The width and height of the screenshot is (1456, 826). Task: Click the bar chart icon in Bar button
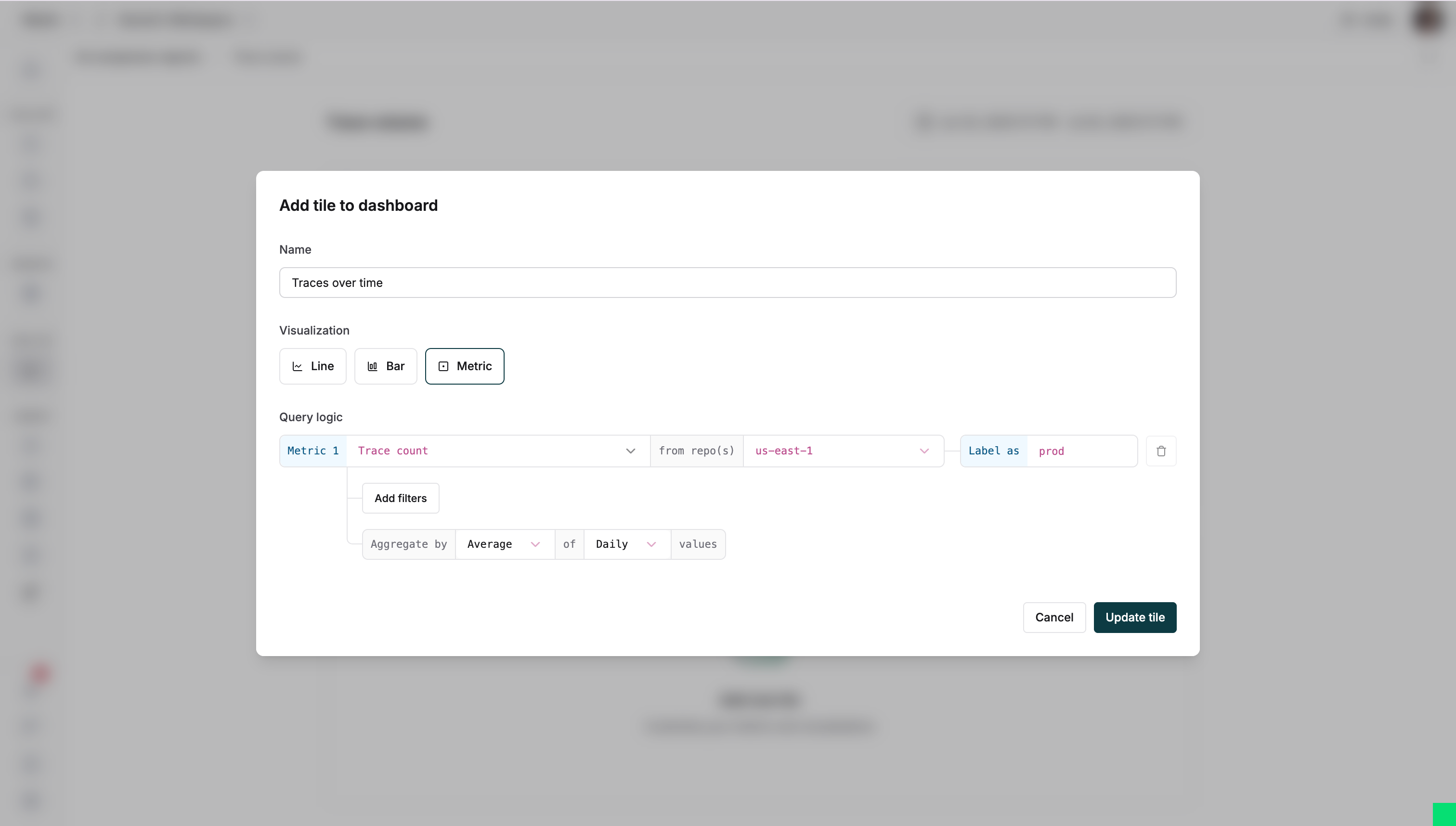(372, 366)
